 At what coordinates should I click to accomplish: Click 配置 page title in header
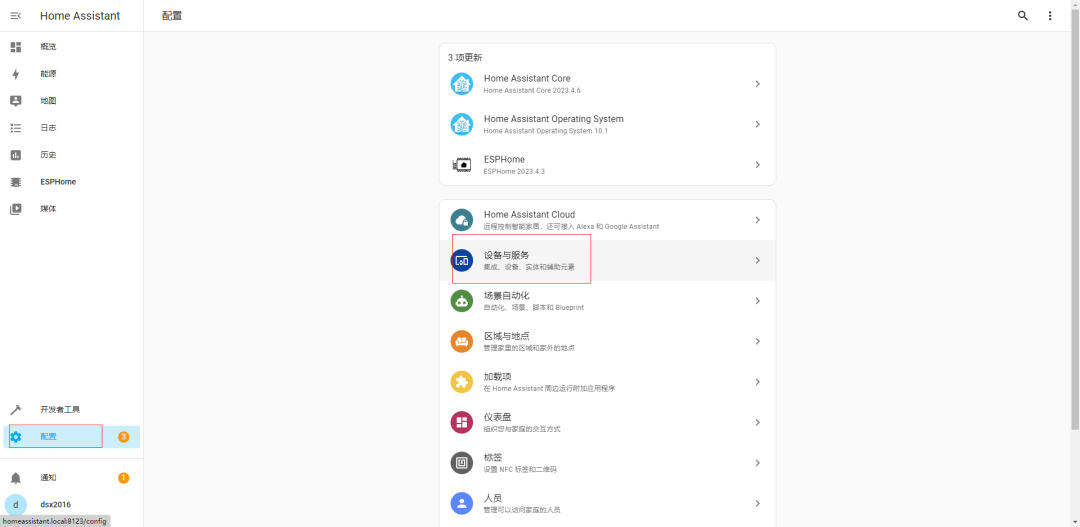[x=172, y=16]
